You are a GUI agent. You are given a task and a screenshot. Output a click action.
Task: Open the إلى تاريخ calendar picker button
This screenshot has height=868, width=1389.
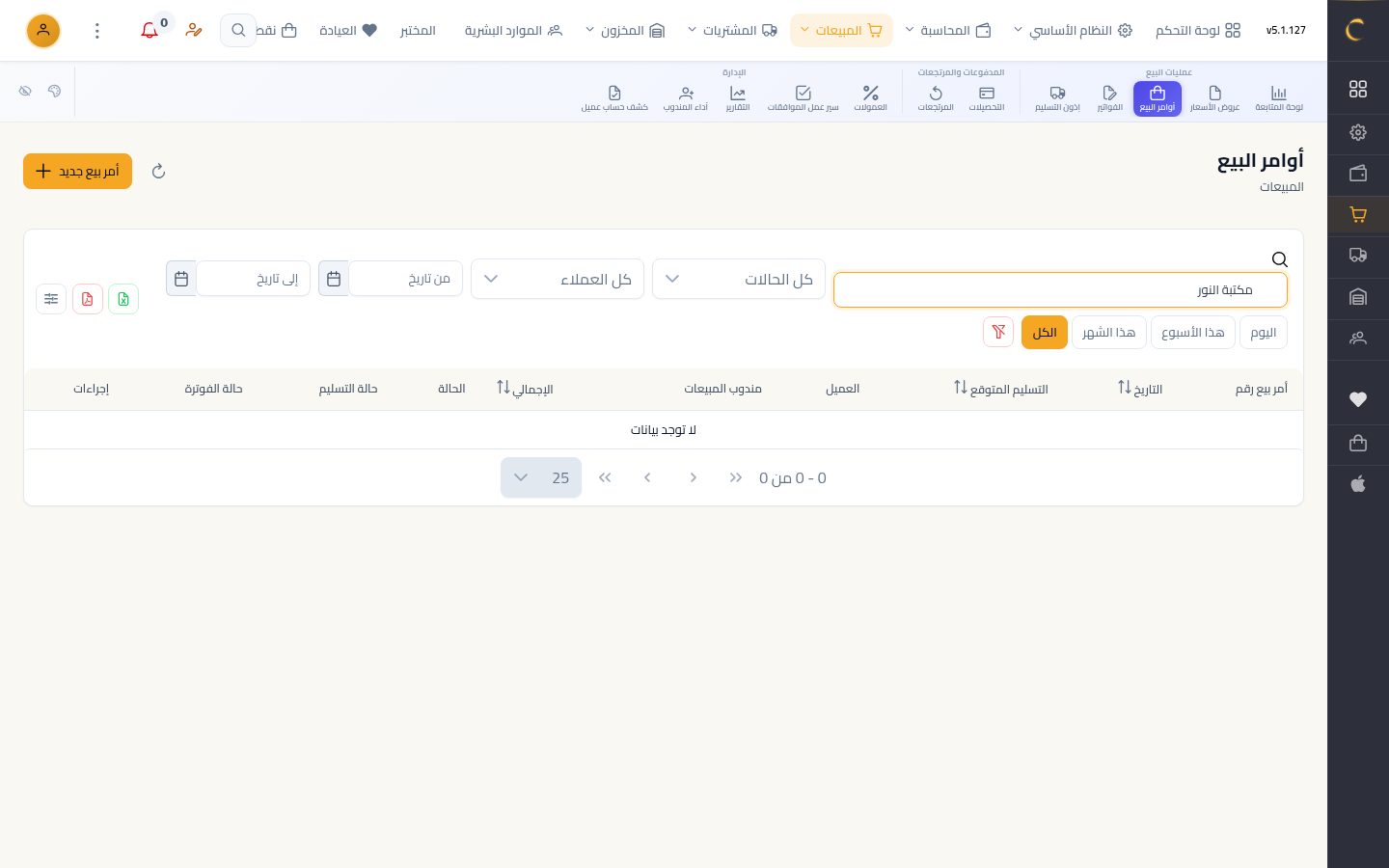click(x=181, y=279)
